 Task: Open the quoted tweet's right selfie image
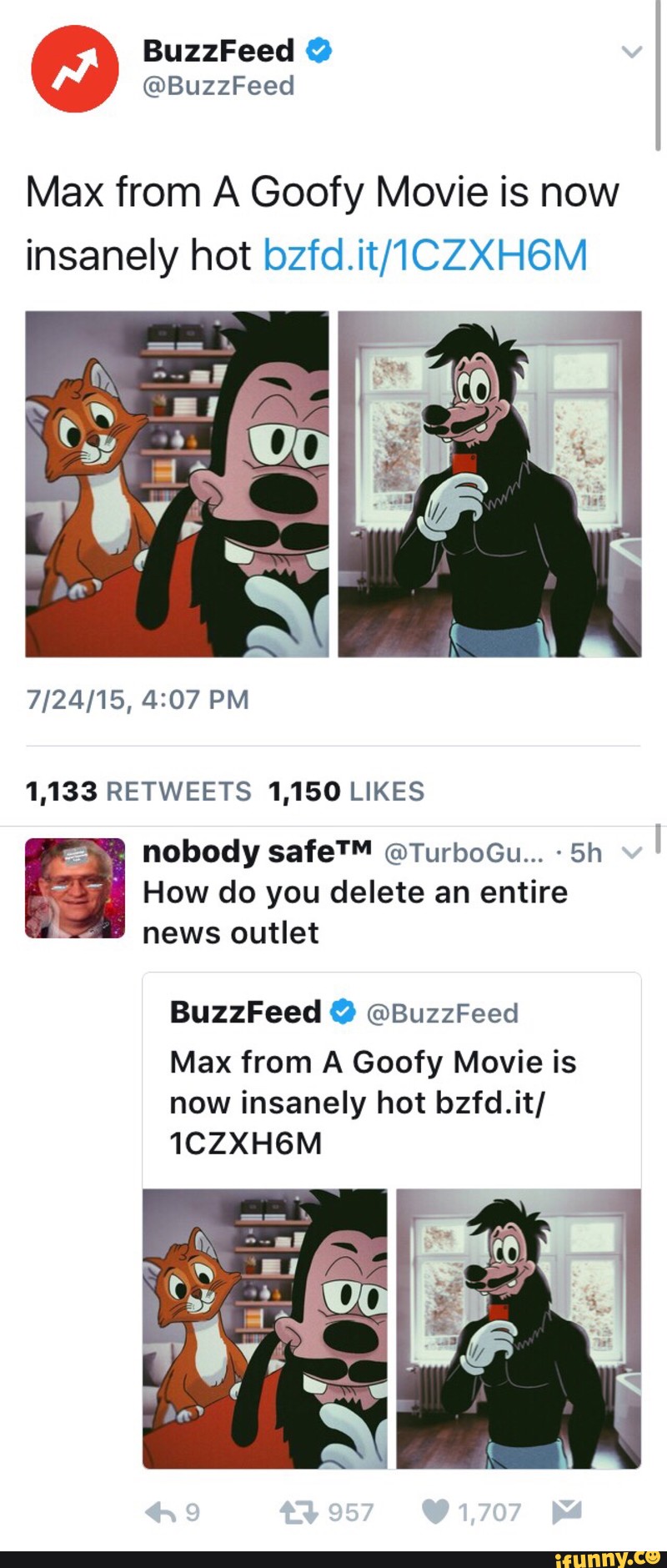pos(519,1329)
